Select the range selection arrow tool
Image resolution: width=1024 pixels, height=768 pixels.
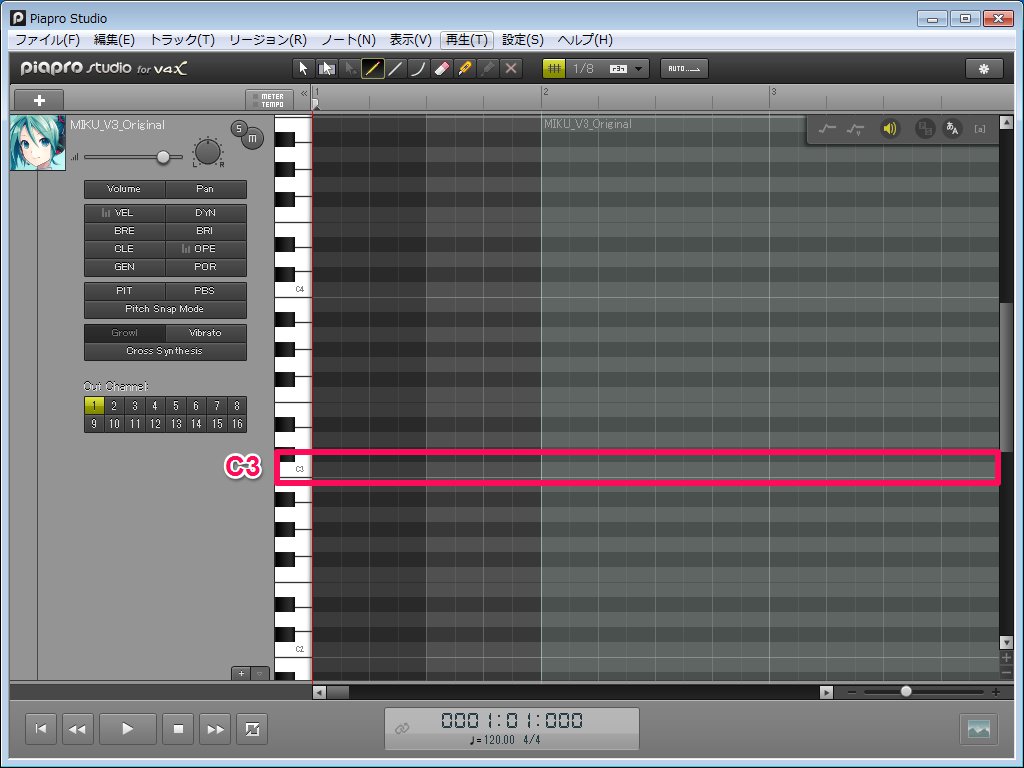[x=326, y=69]
